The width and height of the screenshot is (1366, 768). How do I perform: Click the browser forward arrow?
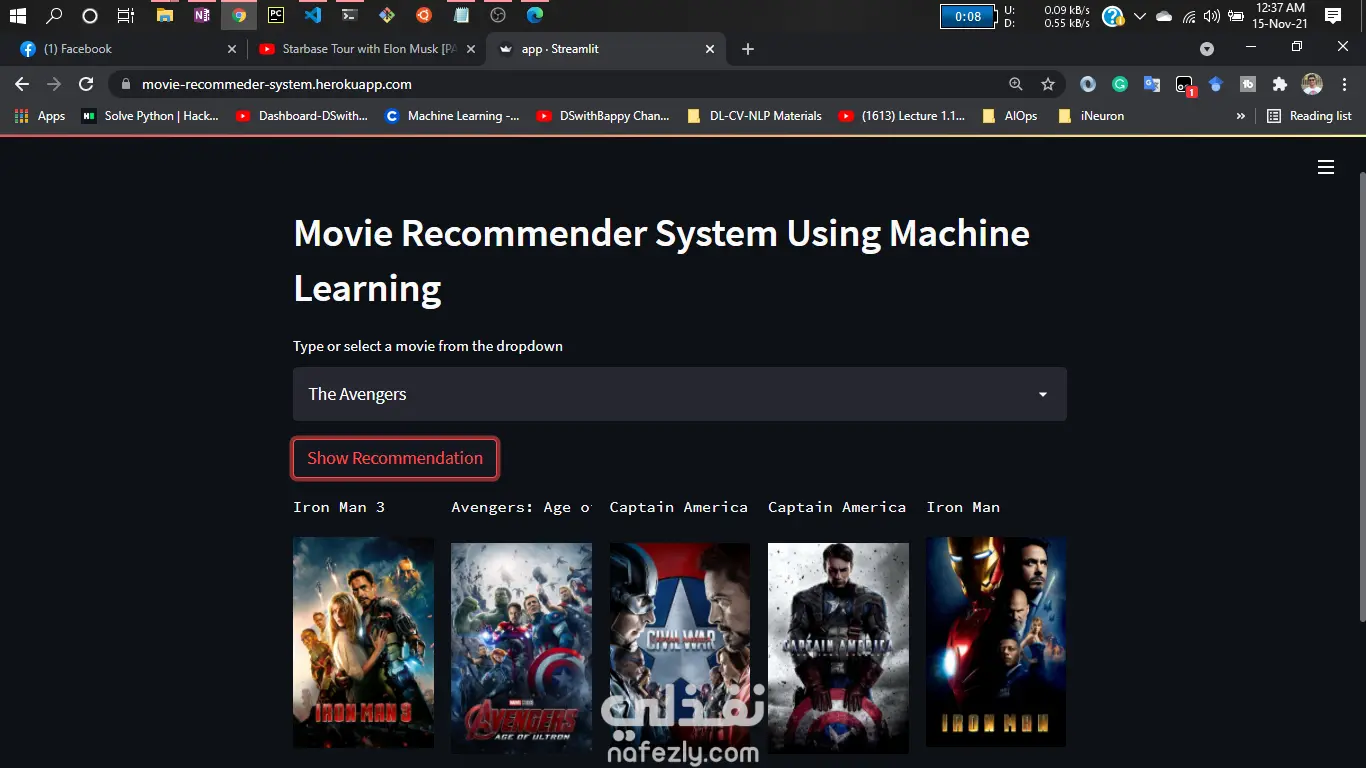click(x=54, y=84)
